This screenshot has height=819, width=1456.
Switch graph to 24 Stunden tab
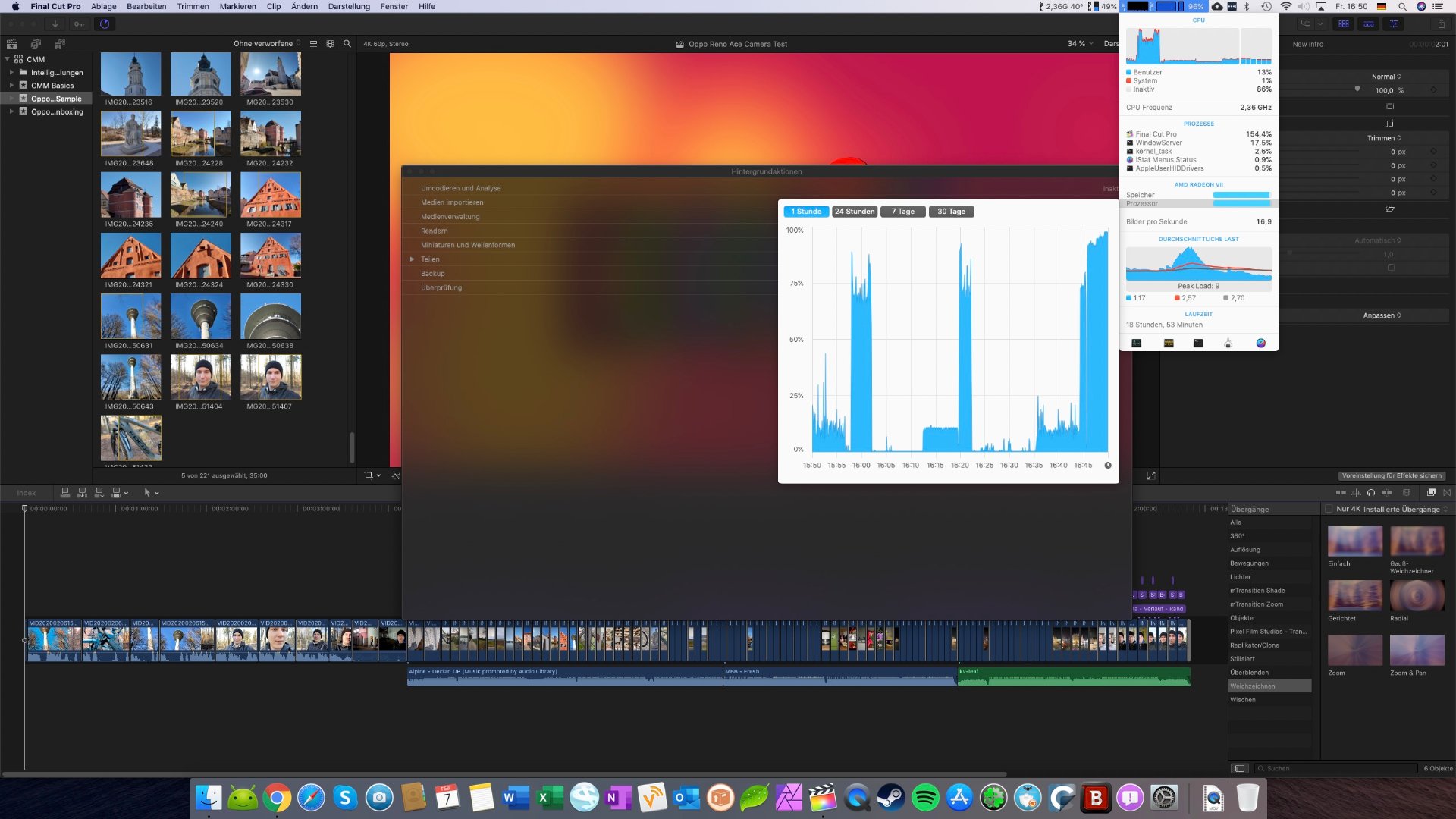tap(855, 212)
